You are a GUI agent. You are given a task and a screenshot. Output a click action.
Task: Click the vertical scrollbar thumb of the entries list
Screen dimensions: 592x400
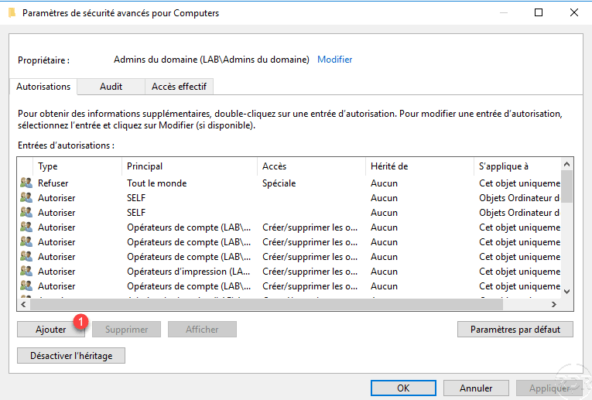click(x=566, y=187)
